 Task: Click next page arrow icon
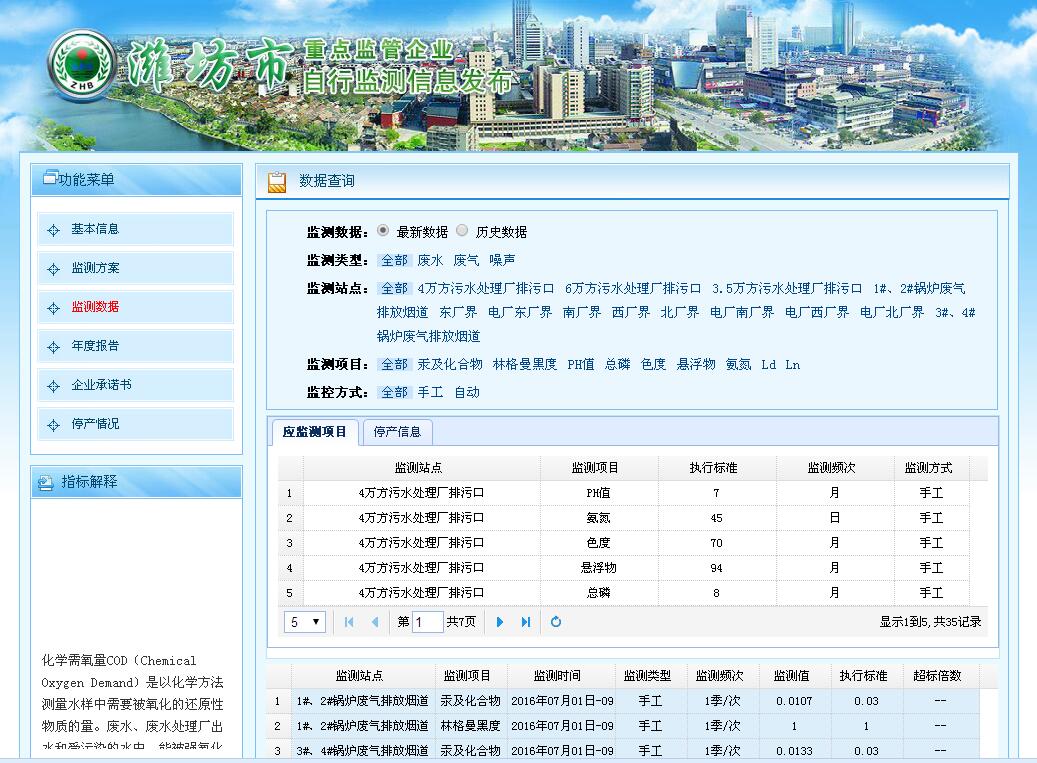pos(500,622)
